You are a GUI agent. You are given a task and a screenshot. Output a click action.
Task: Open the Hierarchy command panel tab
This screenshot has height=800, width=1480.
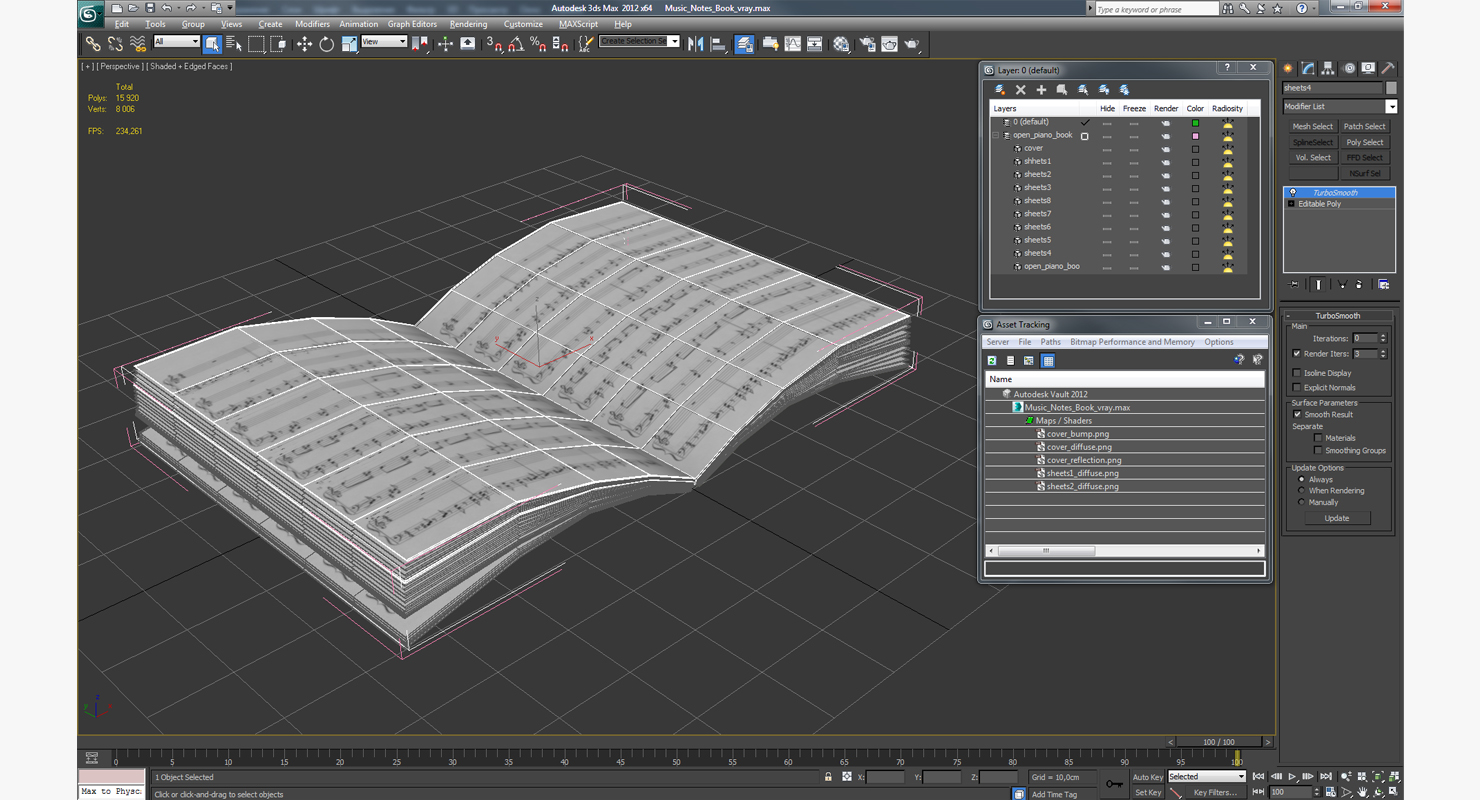(x=1328, y=69)
